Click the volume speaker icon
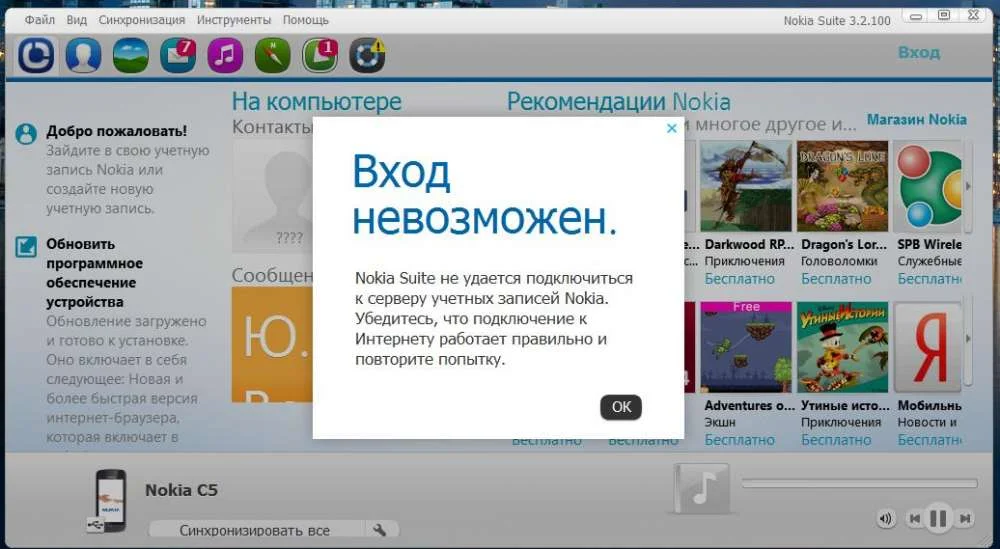Screen dimensions: 1000x549 886,518
